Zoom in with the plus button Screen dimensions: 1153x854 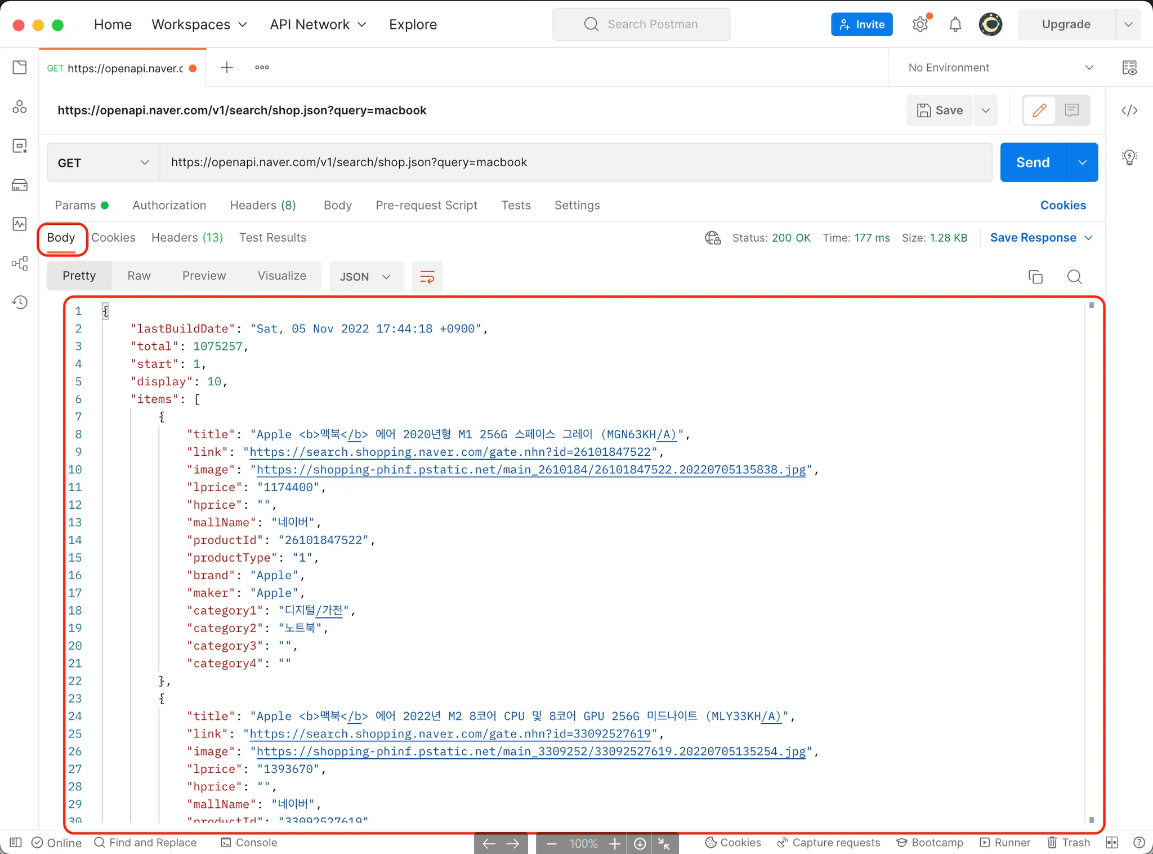[615, 844]
